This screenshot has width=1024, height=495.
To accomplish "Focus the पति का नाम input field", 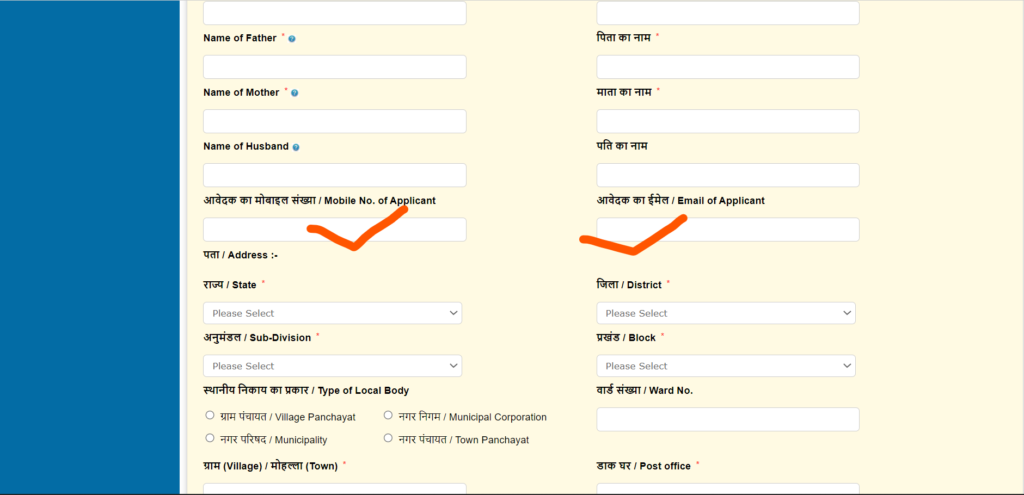I will [728, 176].
